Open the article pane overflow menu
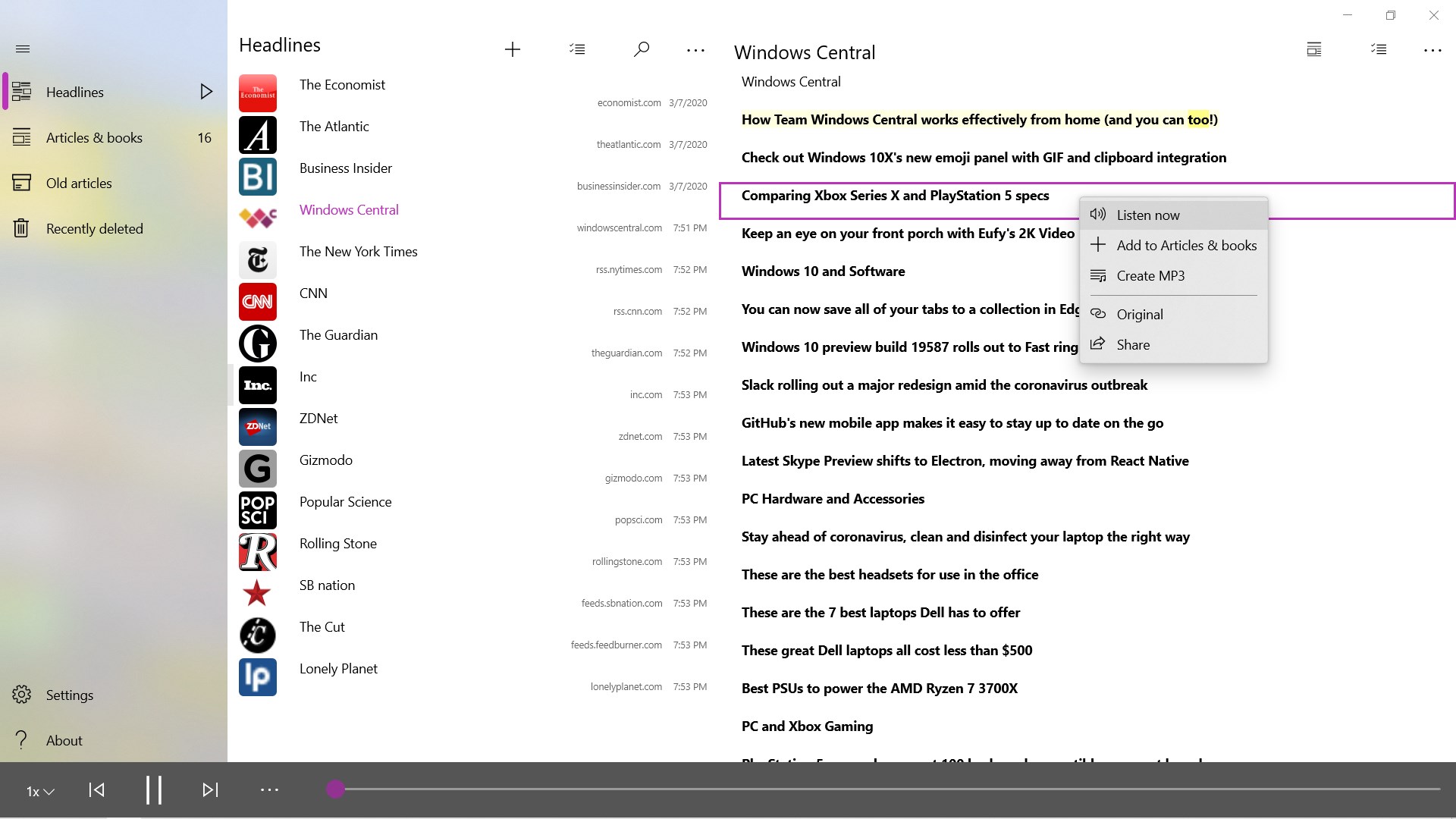The width and height of the screenshot is (1456, 819). click(1433, 50)
